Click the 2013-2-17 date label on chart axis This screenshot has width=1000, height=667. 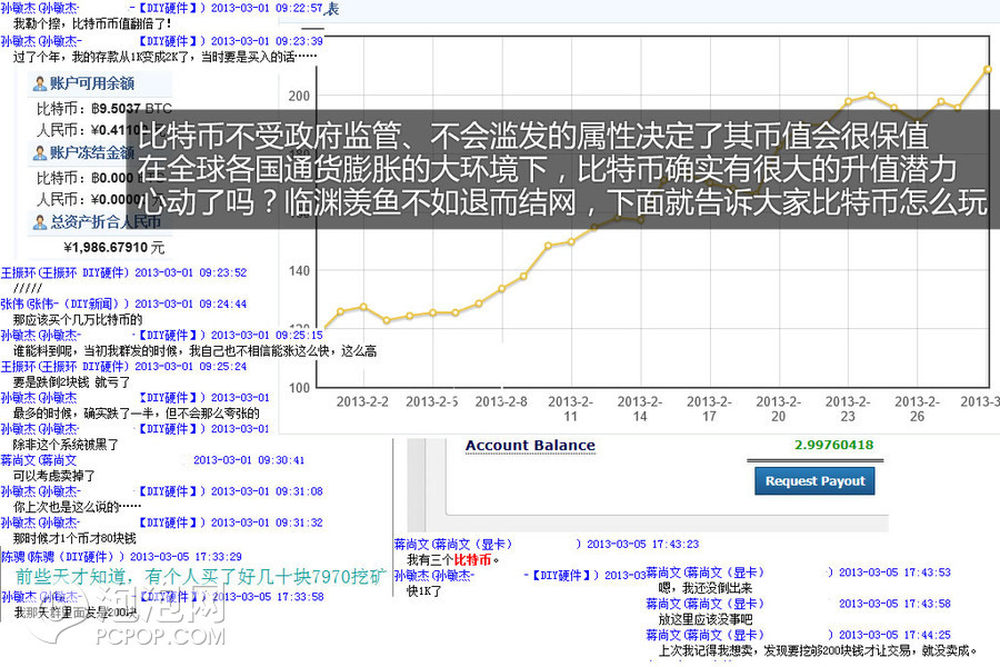(x=709, y=409)
